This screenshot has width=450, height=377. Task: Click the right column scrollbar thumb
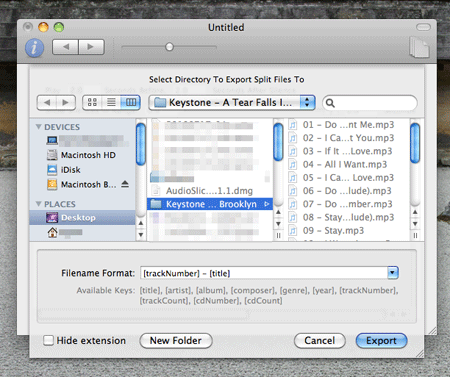(x=415, y=143)
